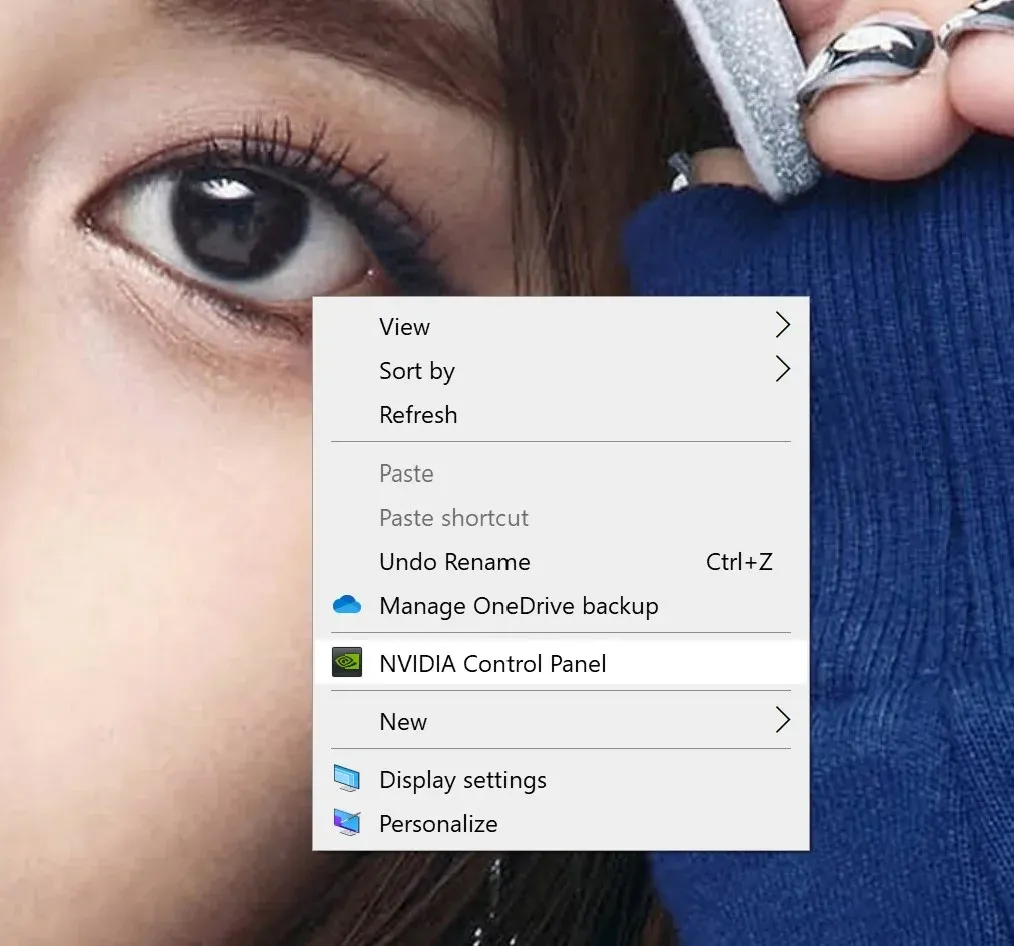This screenshot has width=1014, height=946.
Task: Click the Display settings monitor icon
Action: (x=346, y=779)
